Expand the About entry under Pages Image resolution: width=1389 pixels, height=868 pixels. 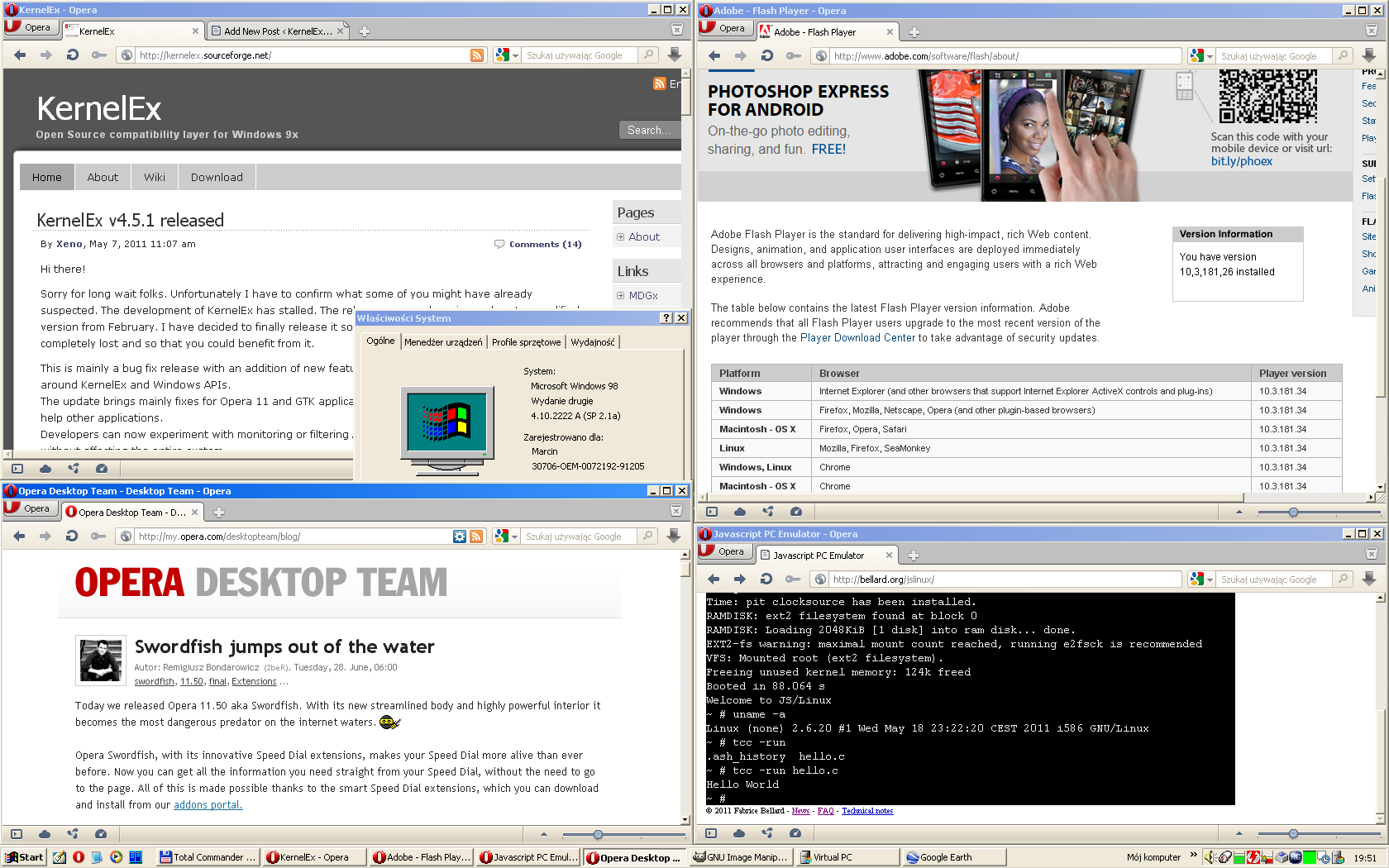point(620,237)
